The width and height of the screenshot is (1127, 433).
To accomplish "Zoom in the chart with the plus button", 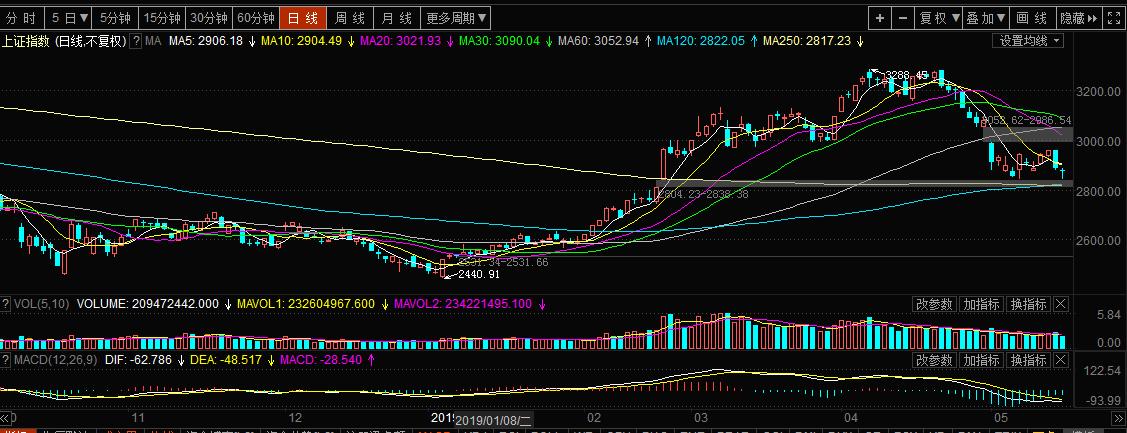I will (880, 18).
